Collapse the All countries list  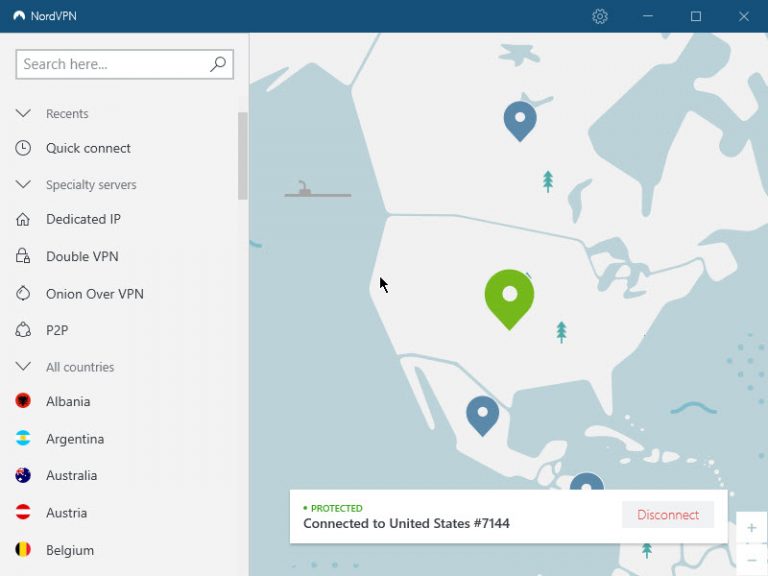pos(23,367)
